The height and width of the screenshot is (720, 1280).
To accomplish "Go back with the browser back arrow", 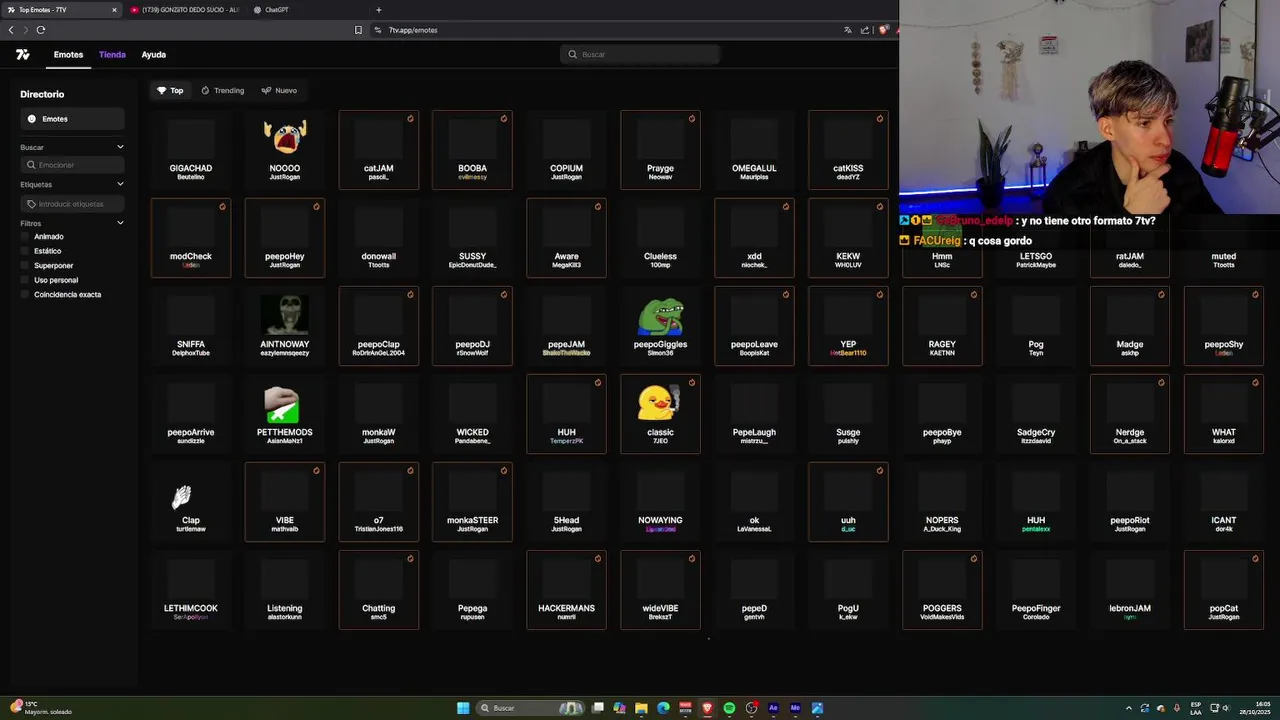I will click(11, 30).
